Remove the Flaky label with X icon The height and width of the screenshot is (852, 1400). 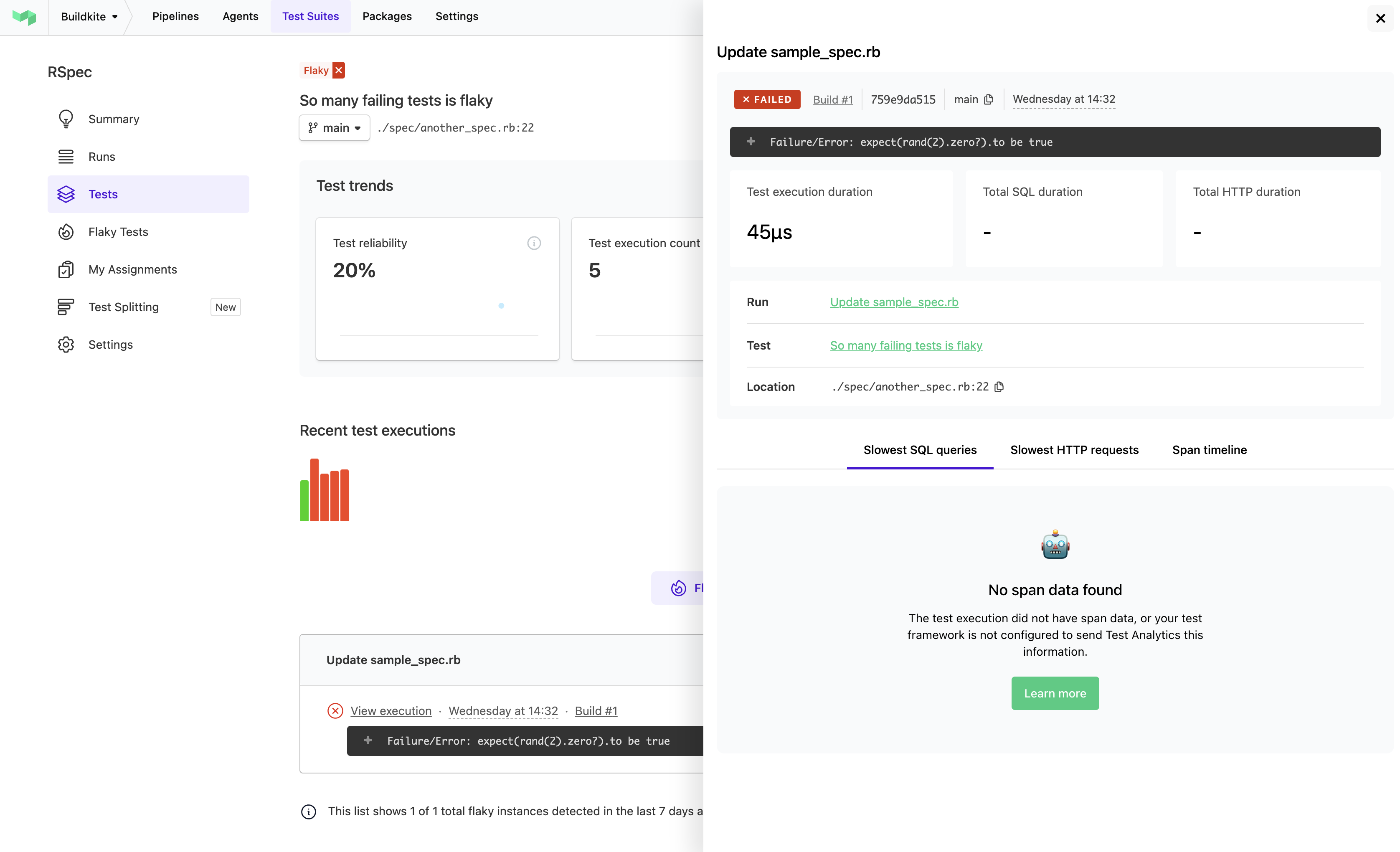(339, 70)
